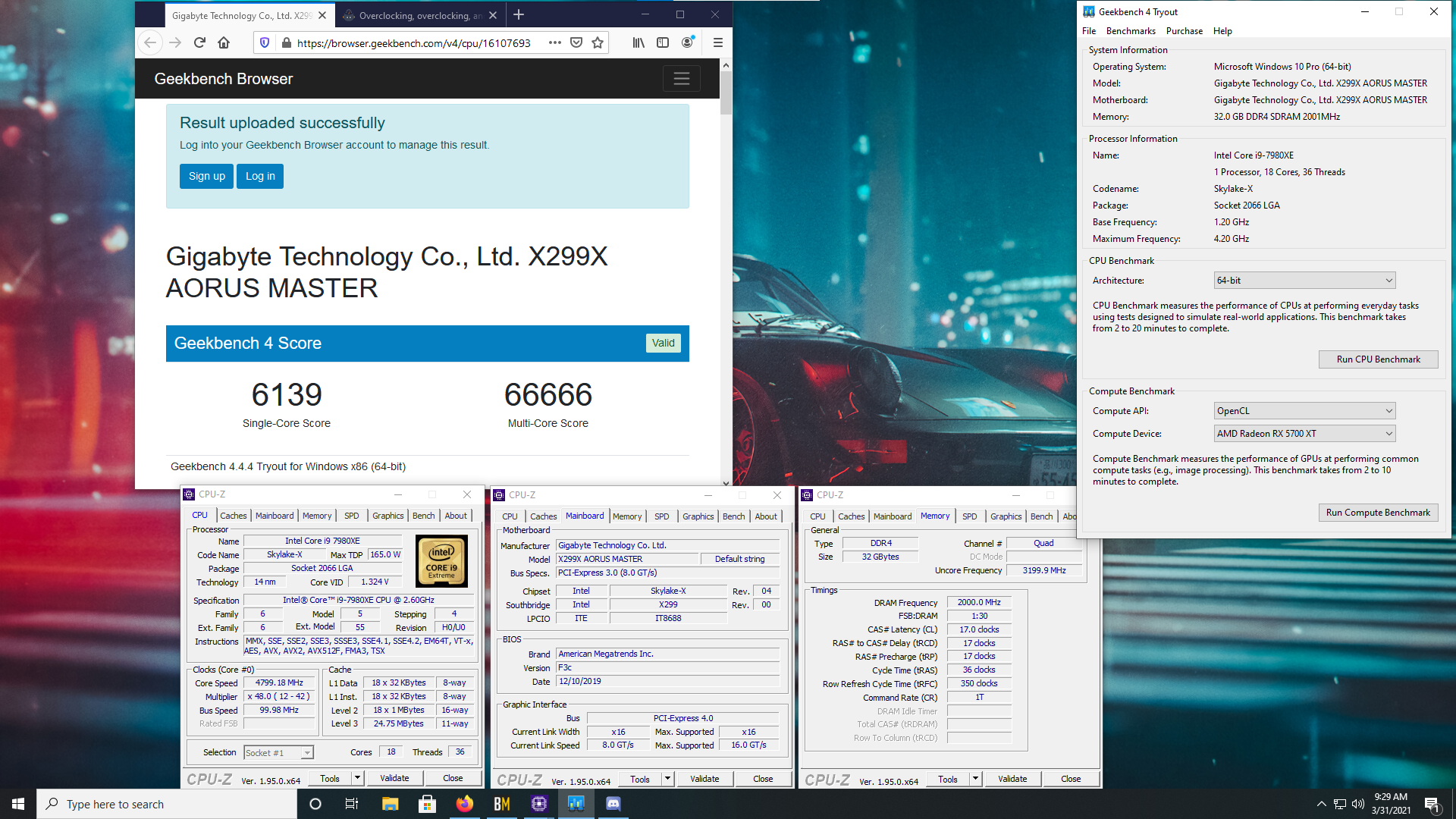1456x819 pixels.
Task: Click Tools button in Mainboard CPU-Z
Action: [640, 779]
